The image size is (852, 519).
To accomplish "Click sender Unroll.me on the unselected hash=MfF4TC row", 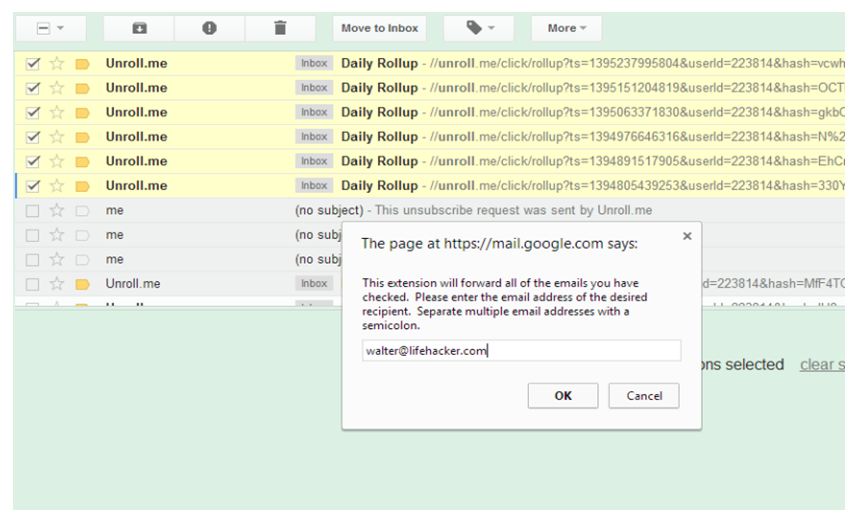I will coord(133,284).
